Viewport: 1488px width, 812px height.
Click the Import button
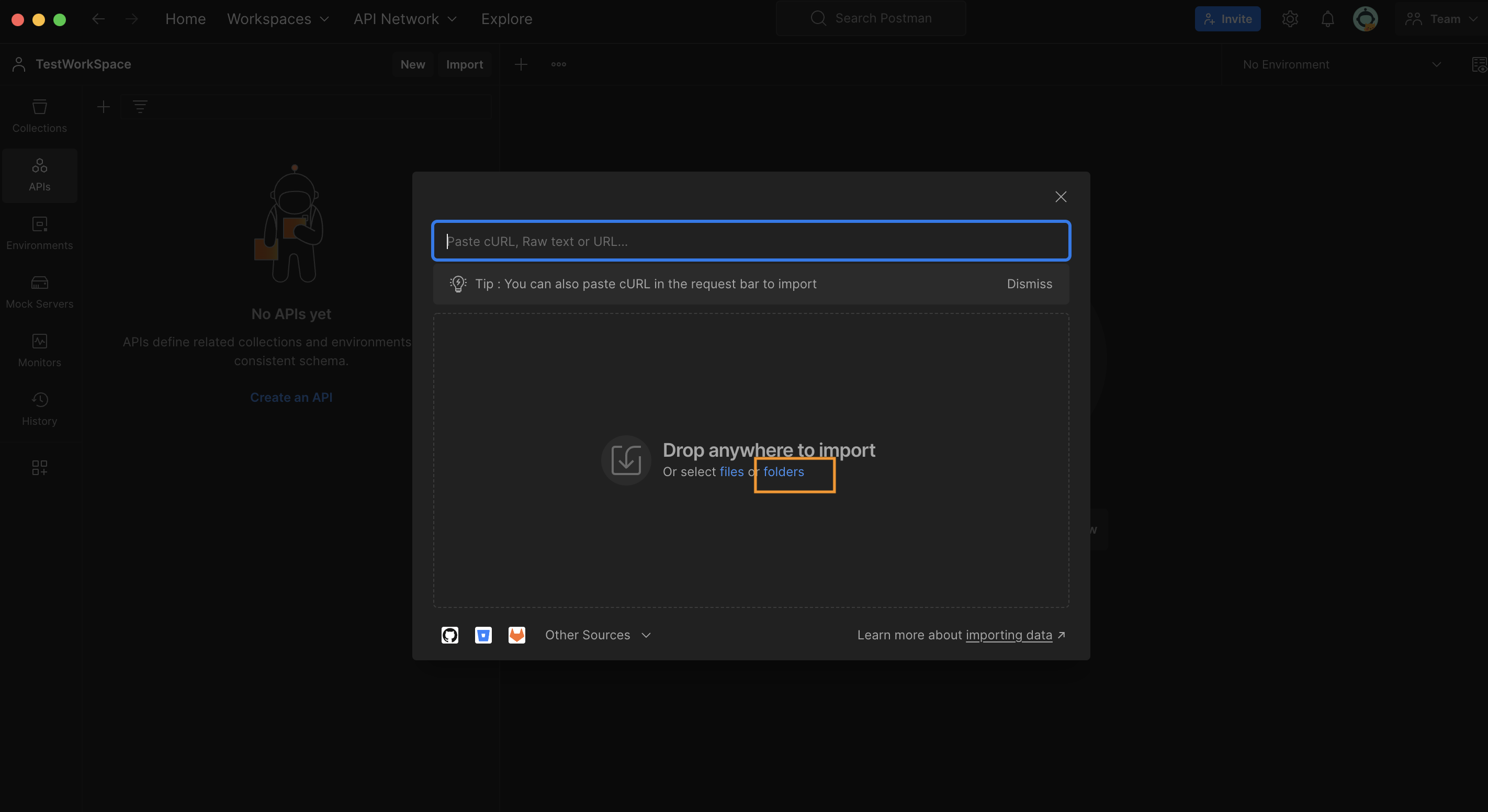click(x=465, y=64)
